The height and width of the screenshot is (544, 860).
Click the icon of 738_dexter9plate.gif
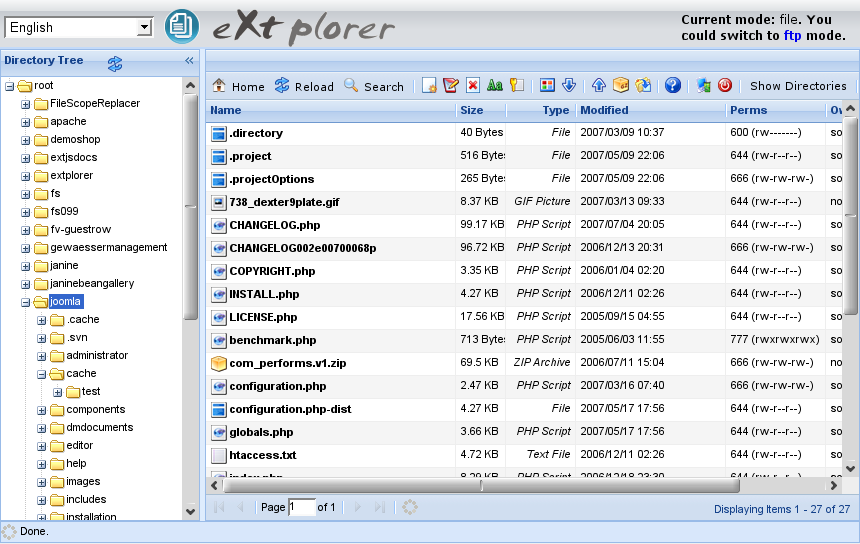[219, 202]
